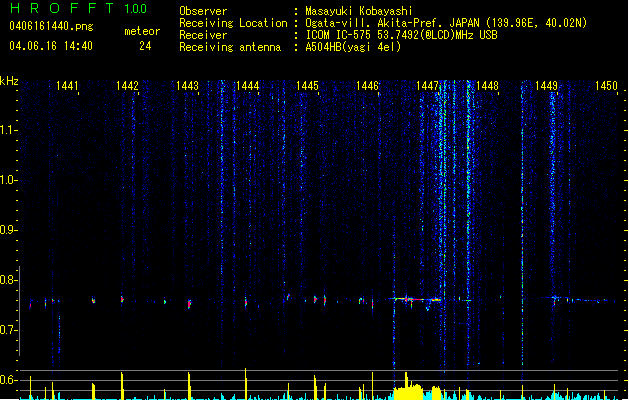
Task: Click the 1450 time marker
Action: (x=606, y=86)
